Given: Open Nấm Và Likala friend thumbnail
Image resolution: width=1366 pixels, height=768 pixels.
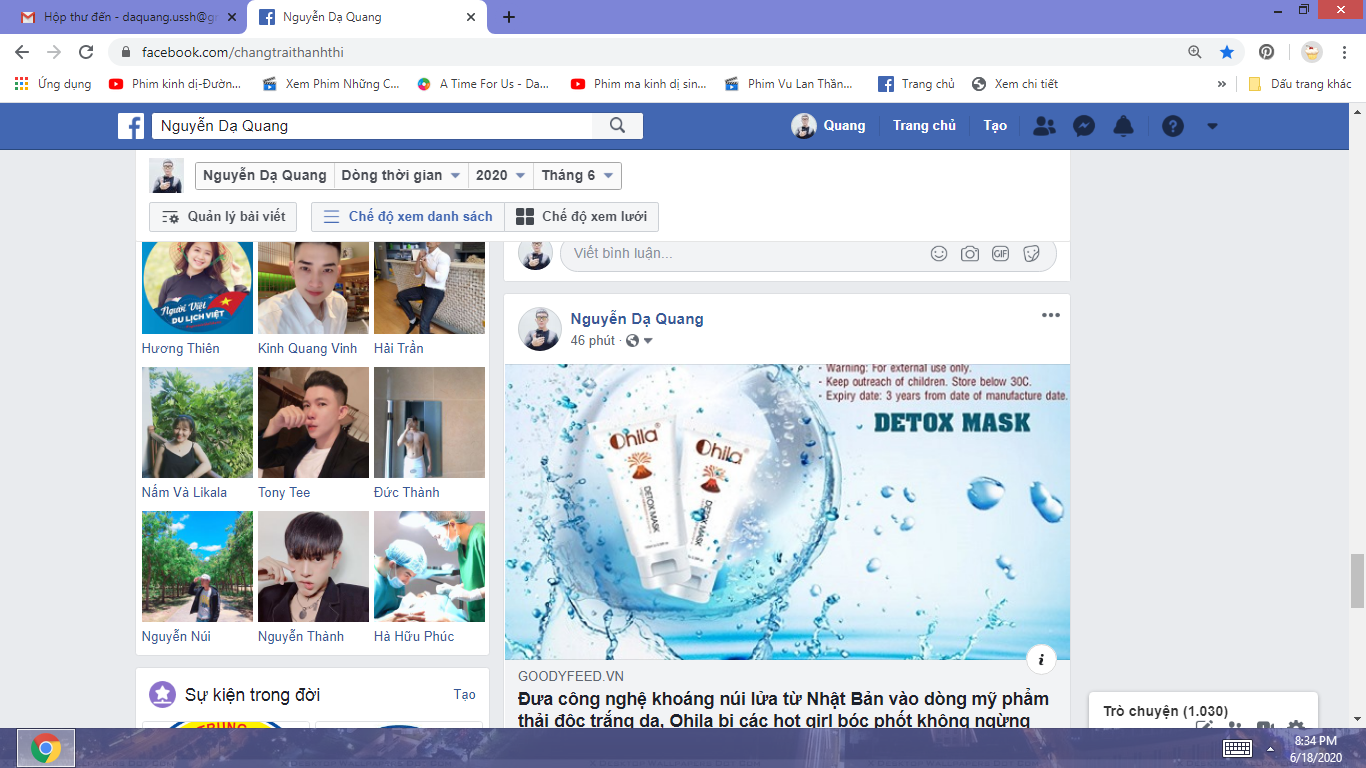Looking at the screenshot, I should 197,422.
